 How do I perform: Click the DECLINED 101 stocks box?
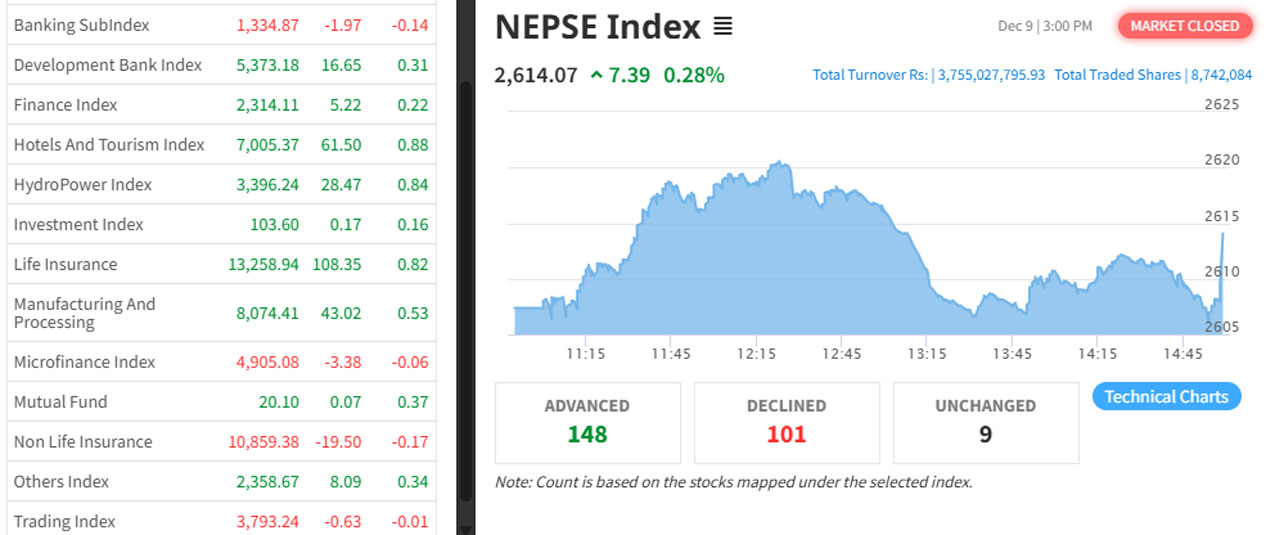click(x=786, y=422)
